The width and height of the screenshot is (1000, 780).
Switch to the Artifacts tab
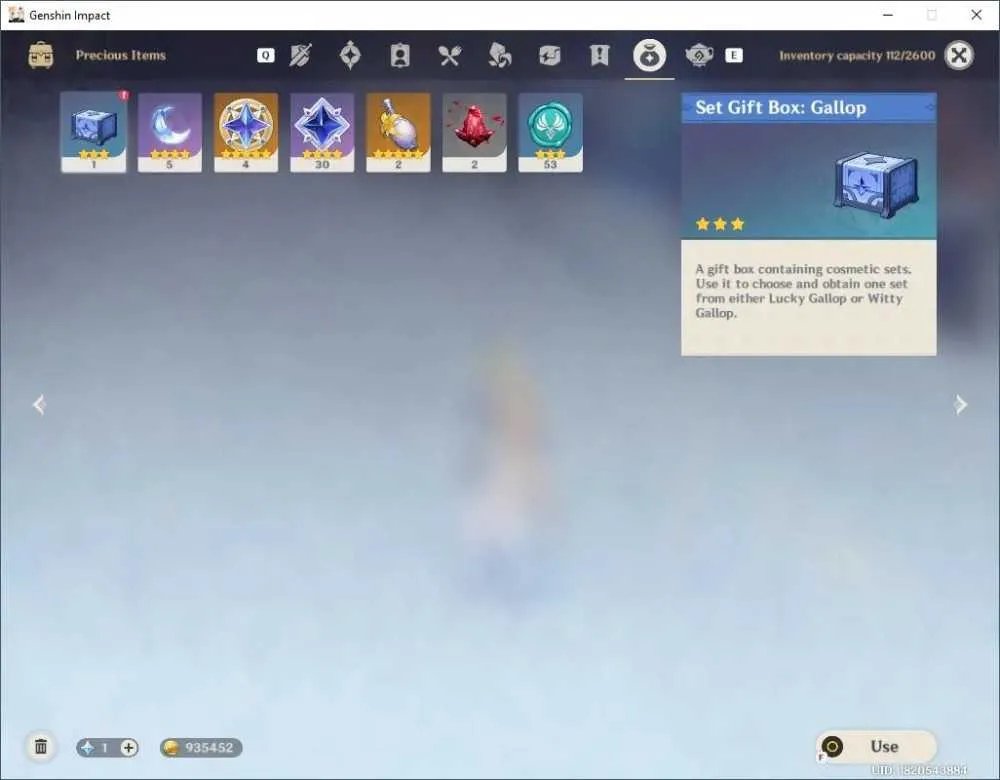click(x=349, y=55)
